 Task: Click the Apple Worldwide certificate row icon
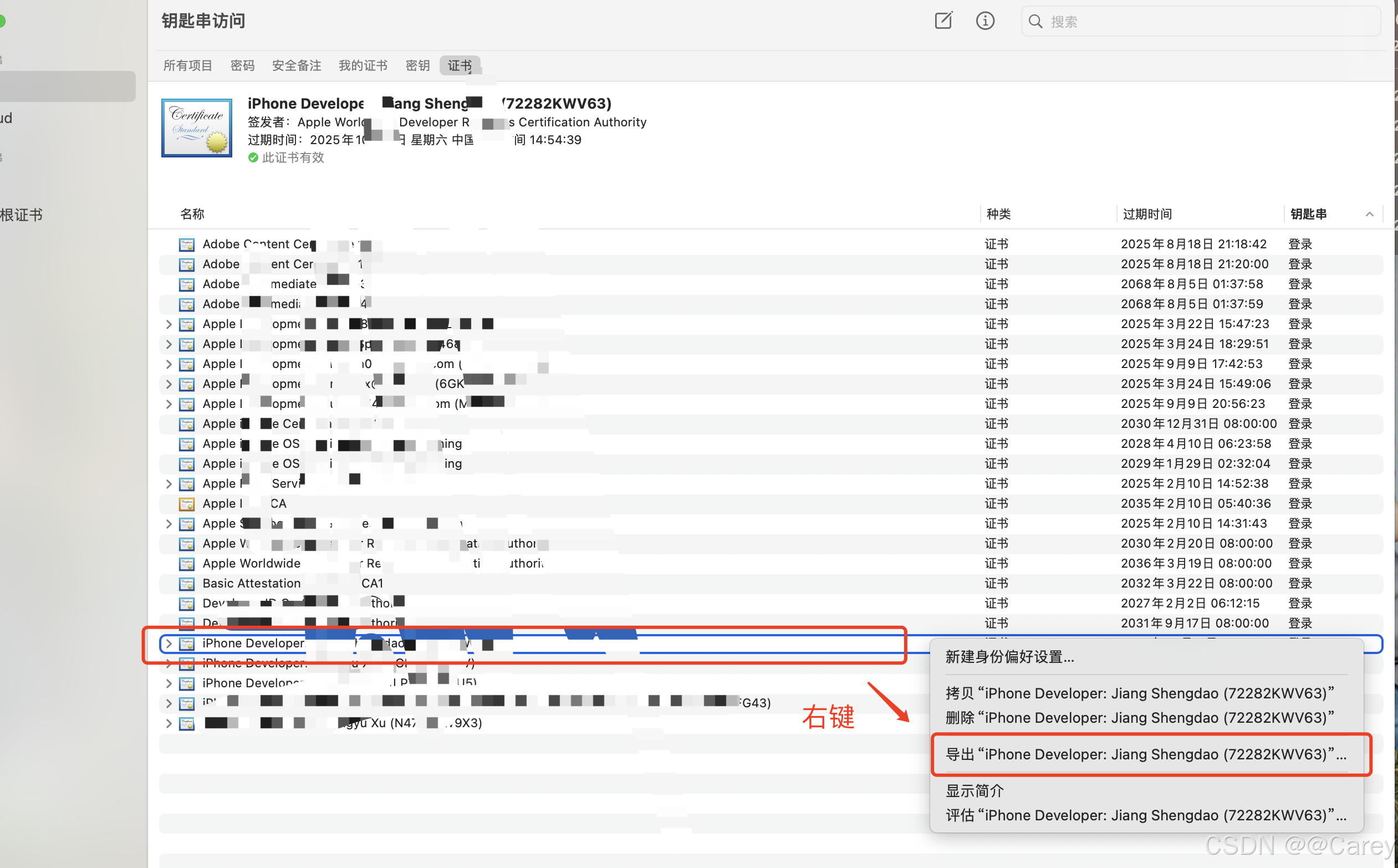(x=187, y=564)
